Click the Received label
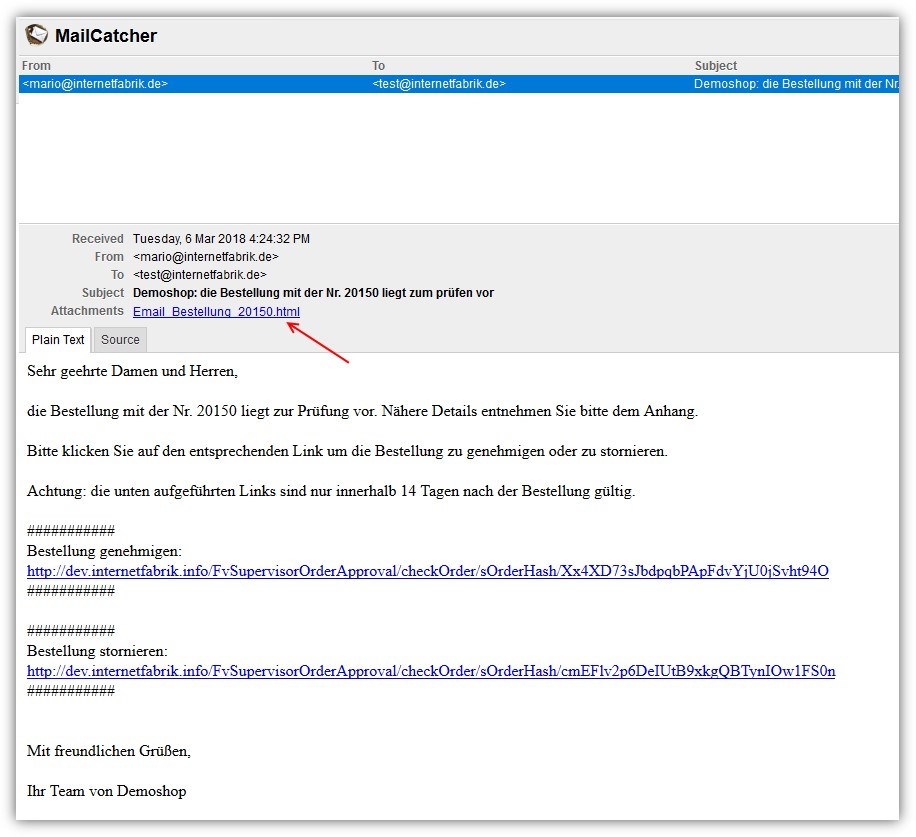Viewport: 916px width, 837px height. (x=98, y=239)
